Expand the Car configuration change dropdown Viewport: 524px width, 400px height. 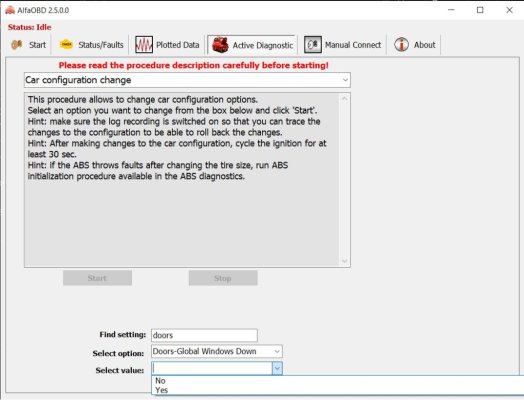345,80
